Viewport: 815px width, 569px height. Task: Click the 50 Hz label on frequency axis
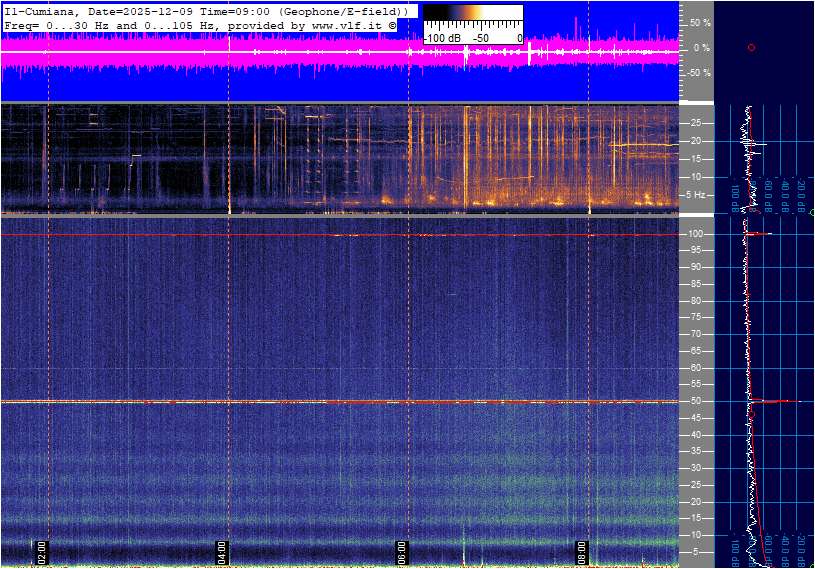696,402
